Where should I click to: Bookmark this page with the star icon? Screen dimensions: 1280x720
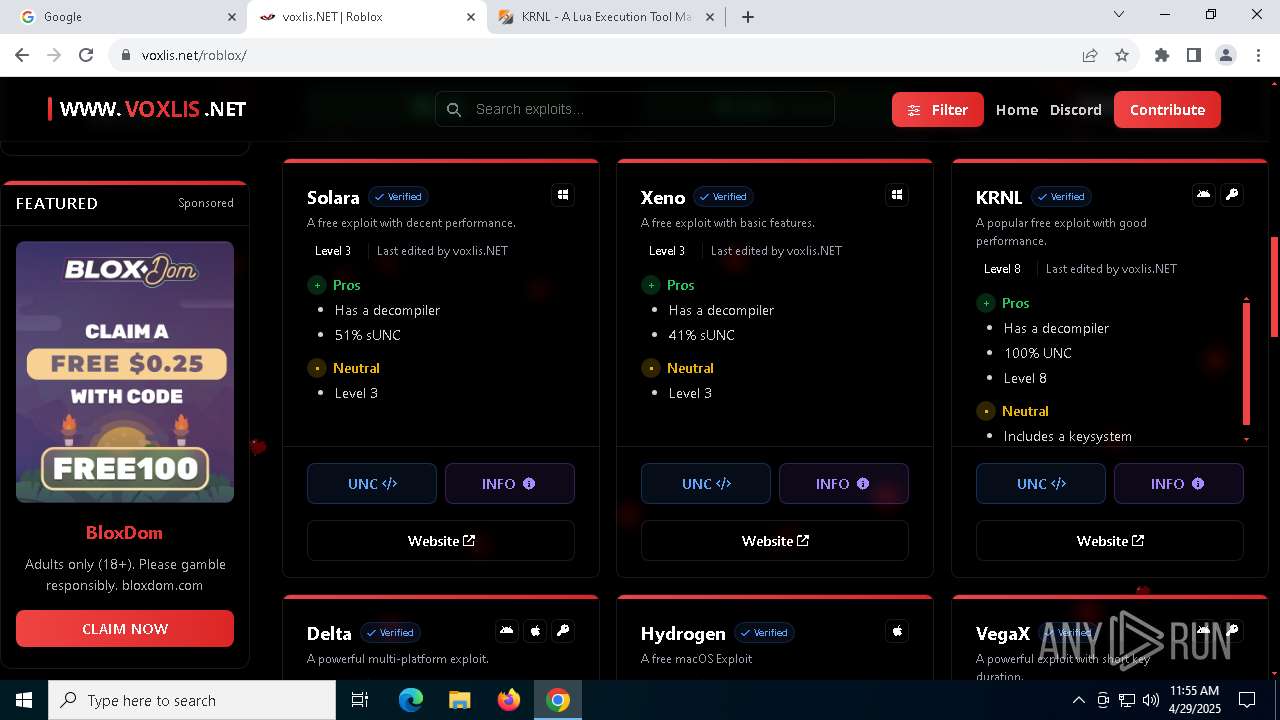click(x=1122, y=55)
